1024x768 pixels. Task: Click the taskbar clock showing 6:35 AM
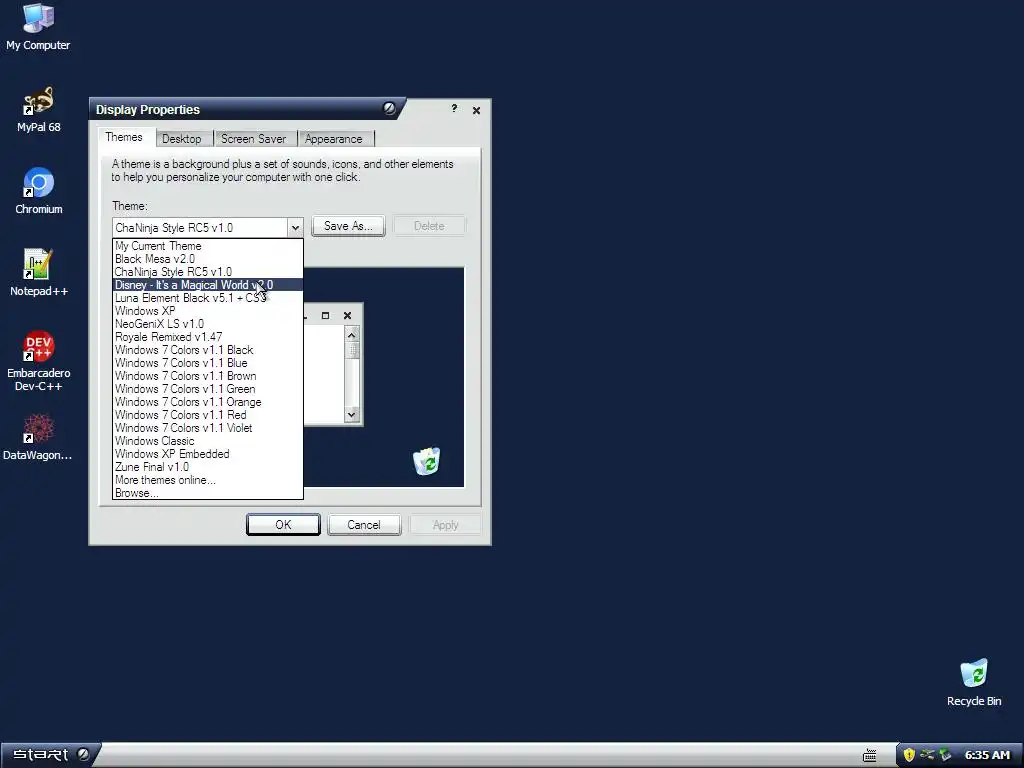point(987,755)
